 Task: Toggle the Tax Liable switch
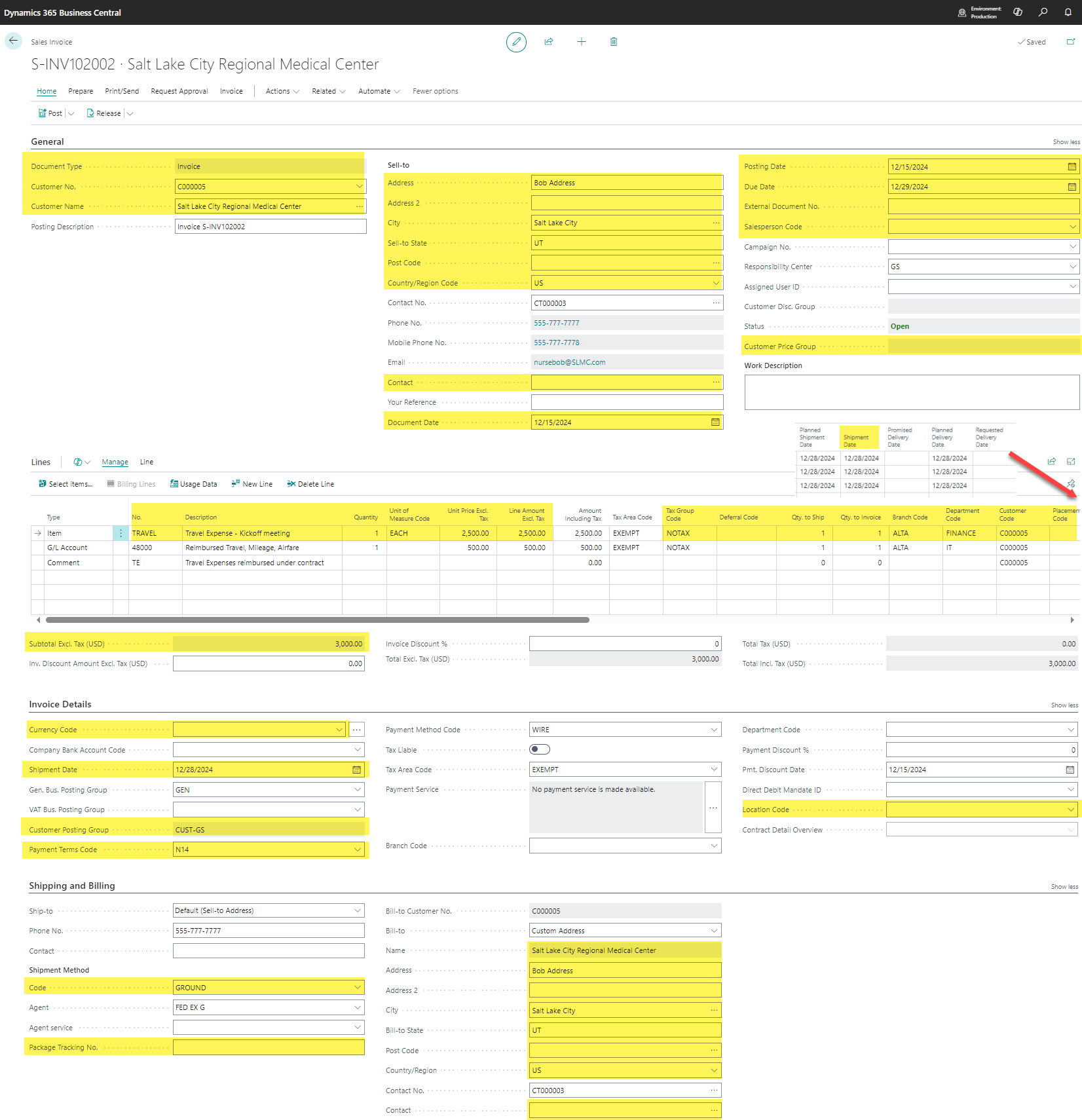pyautogui.click(x=540, y=749)
